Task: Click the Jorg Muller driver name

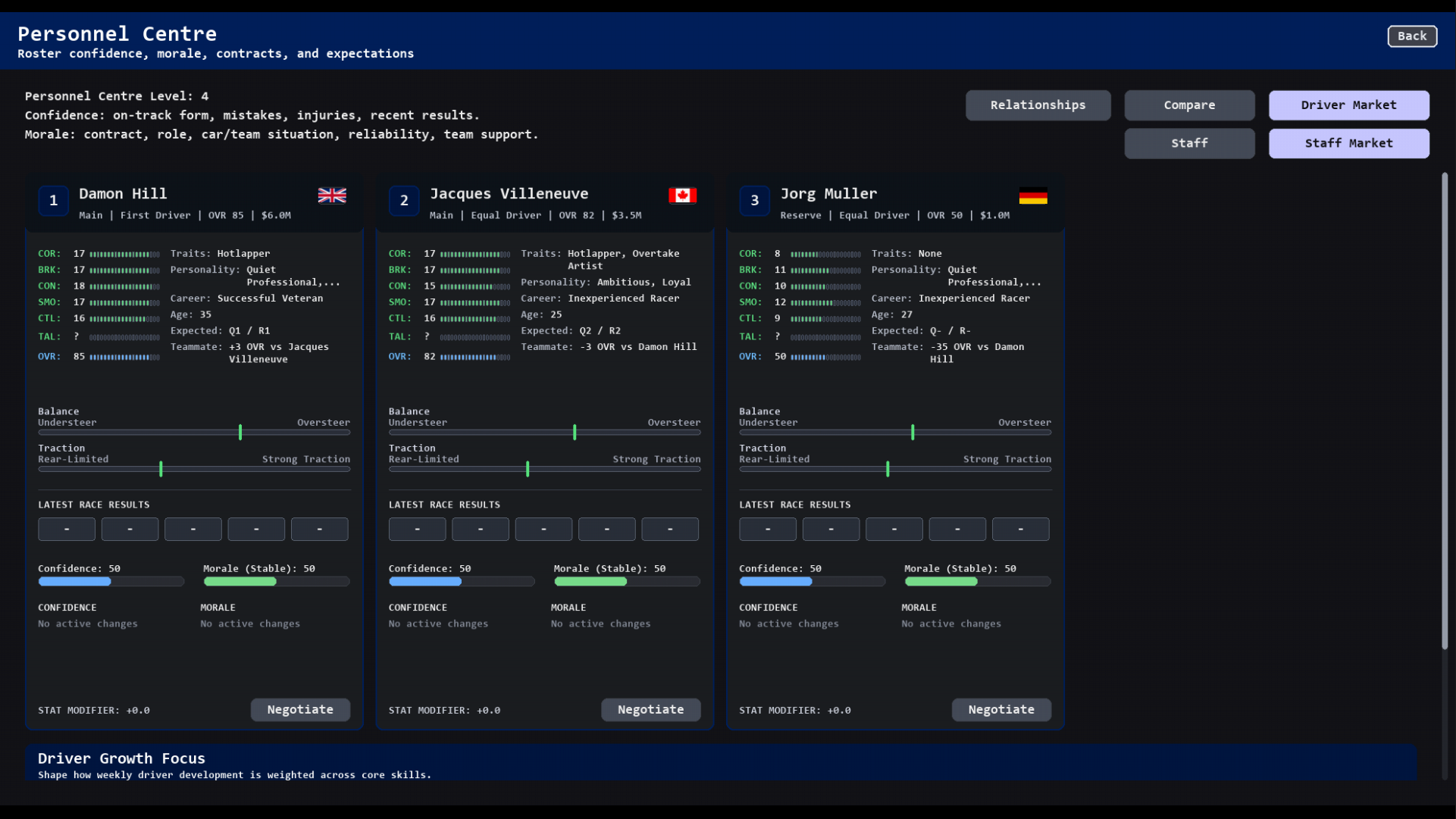Action: (828, 194)
